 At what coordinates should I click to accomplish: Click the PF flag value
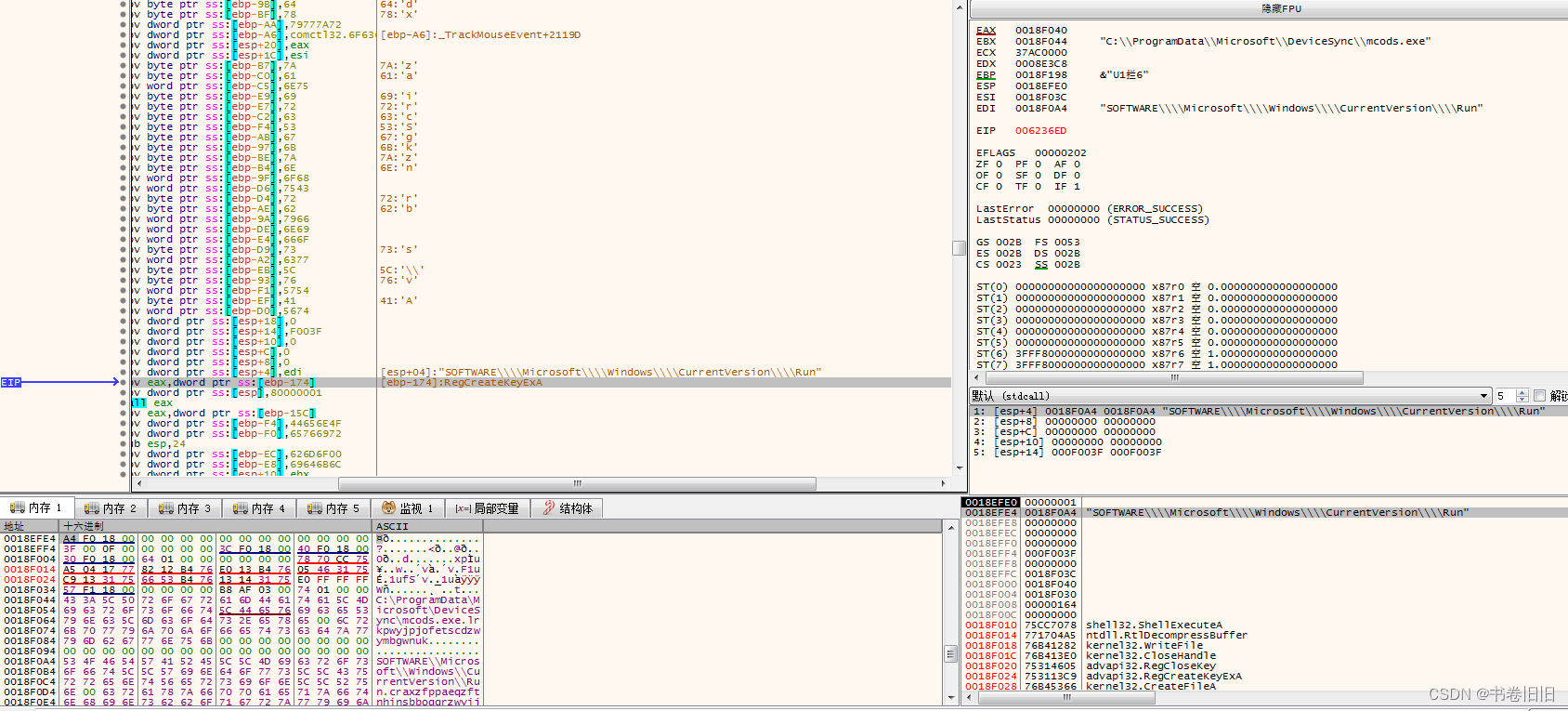(x=1039, y=165)
